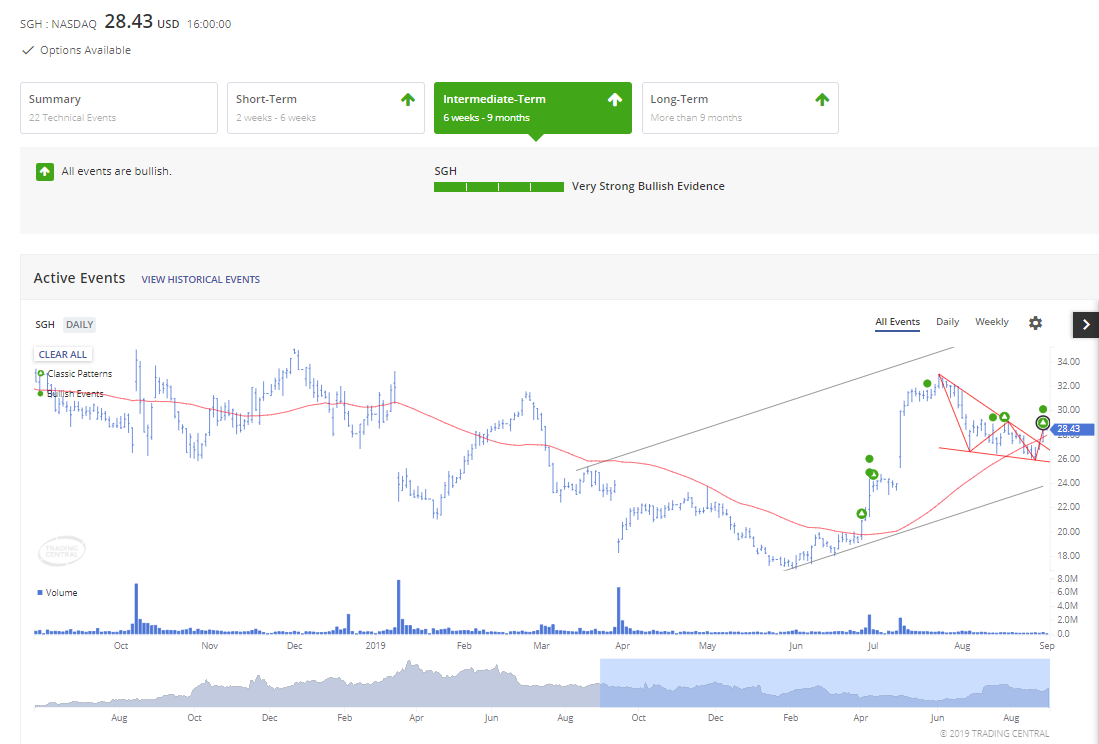
Task: Click the Options Available checkmark icon
Action: click(x=28, y=50)
